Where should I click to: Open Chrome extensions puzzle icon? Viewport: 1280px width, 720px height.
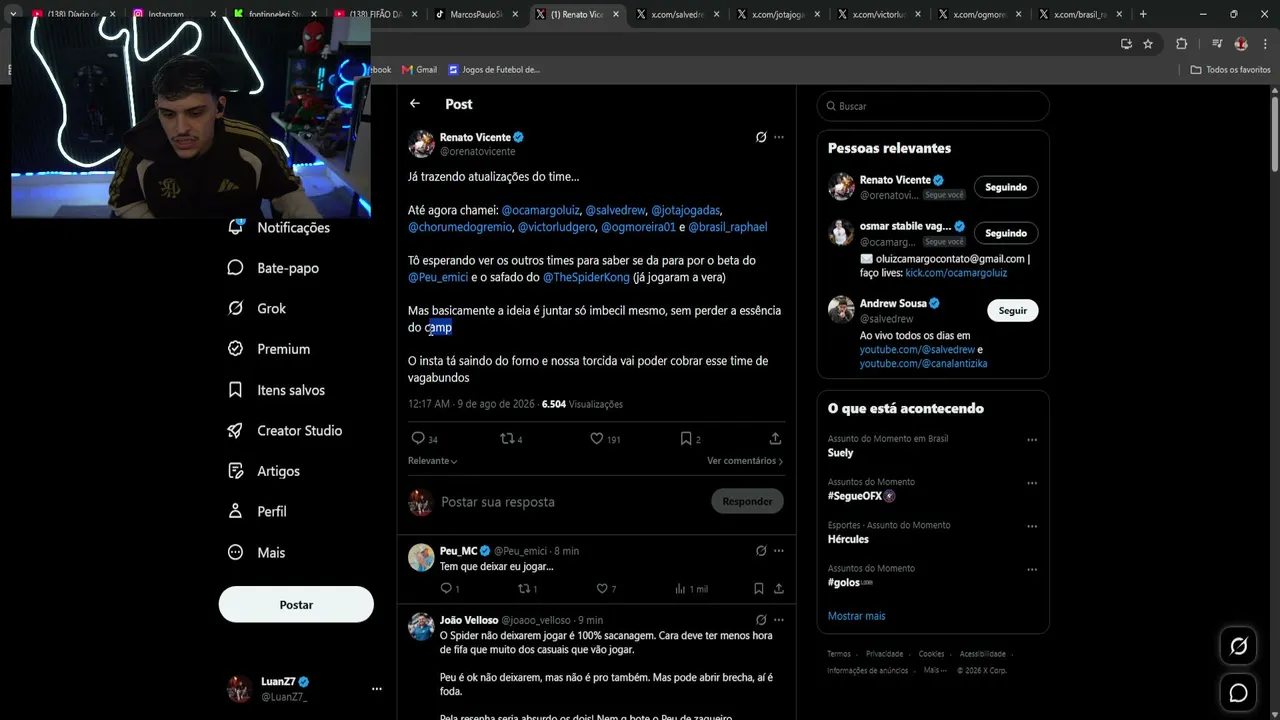pos(1181,44)
